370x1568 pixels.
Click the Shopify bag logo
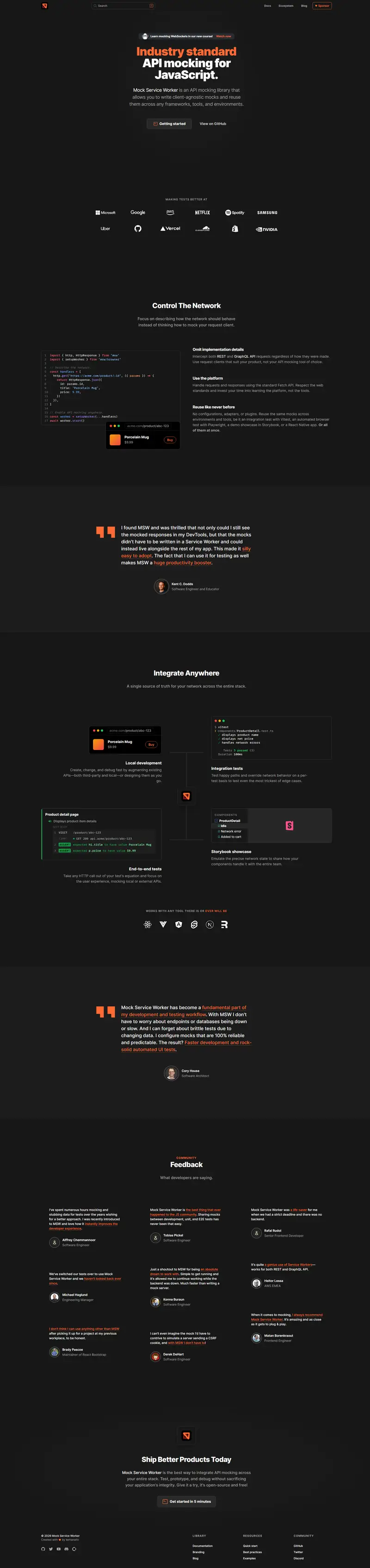[235, 229]
